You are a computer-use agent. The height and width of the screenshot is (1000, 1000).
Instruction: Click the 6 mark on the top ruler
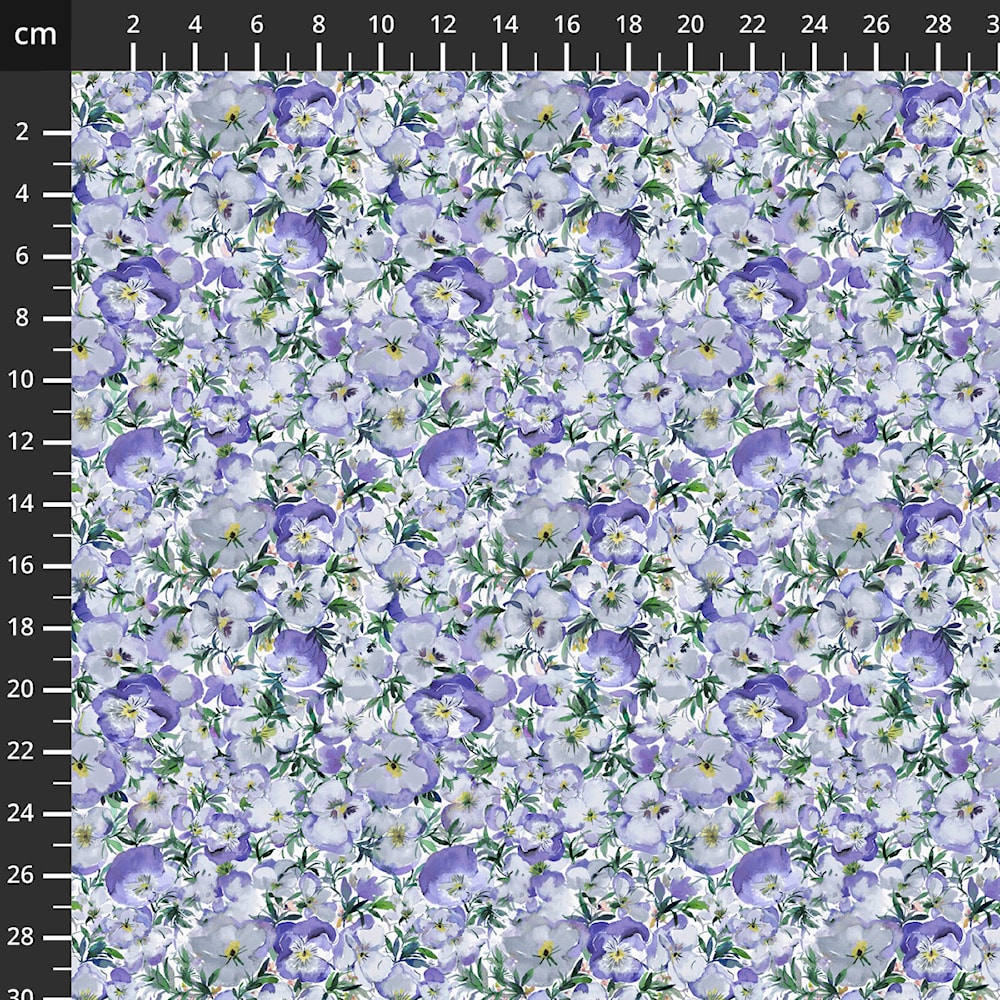(257, 26)
